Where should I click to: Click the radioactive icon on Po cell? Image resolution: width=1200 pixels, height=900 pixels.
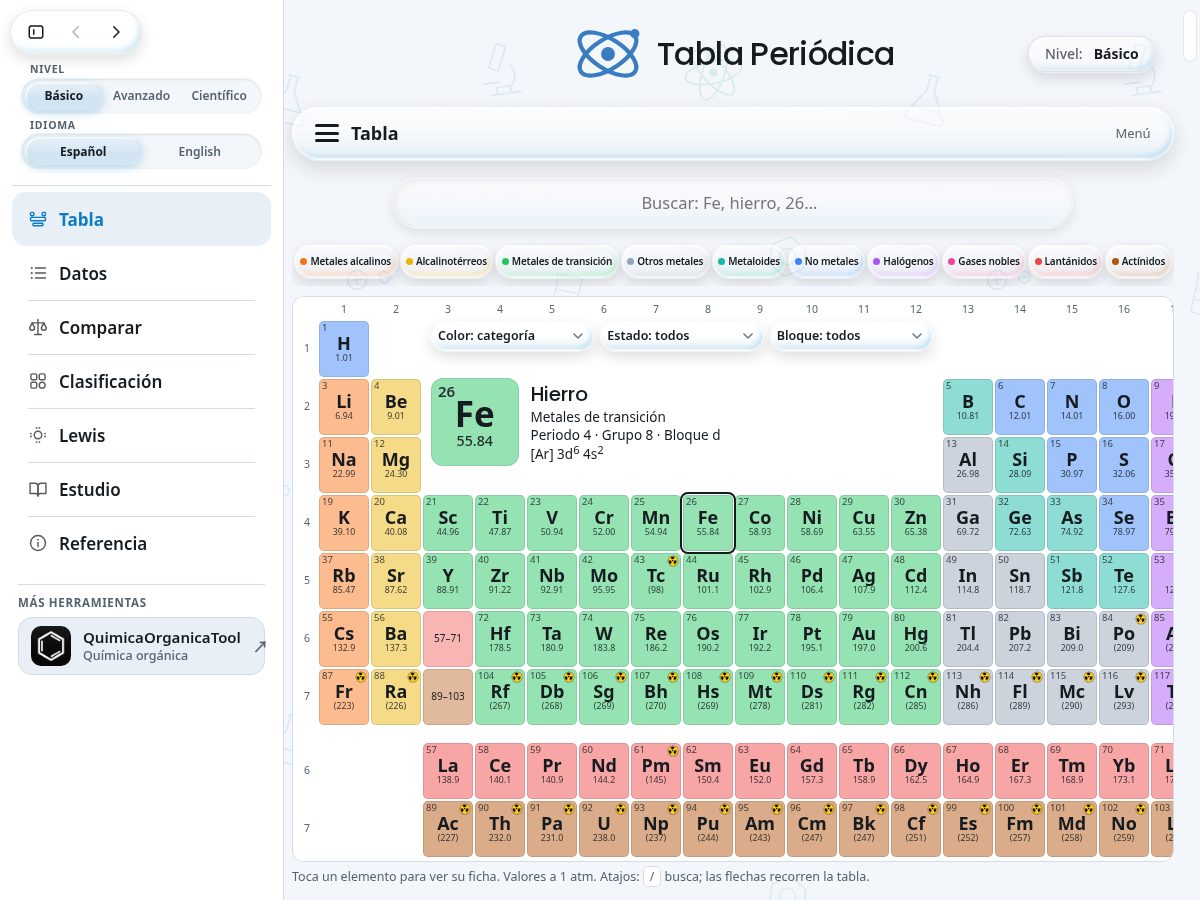[x=1139, y=618]
